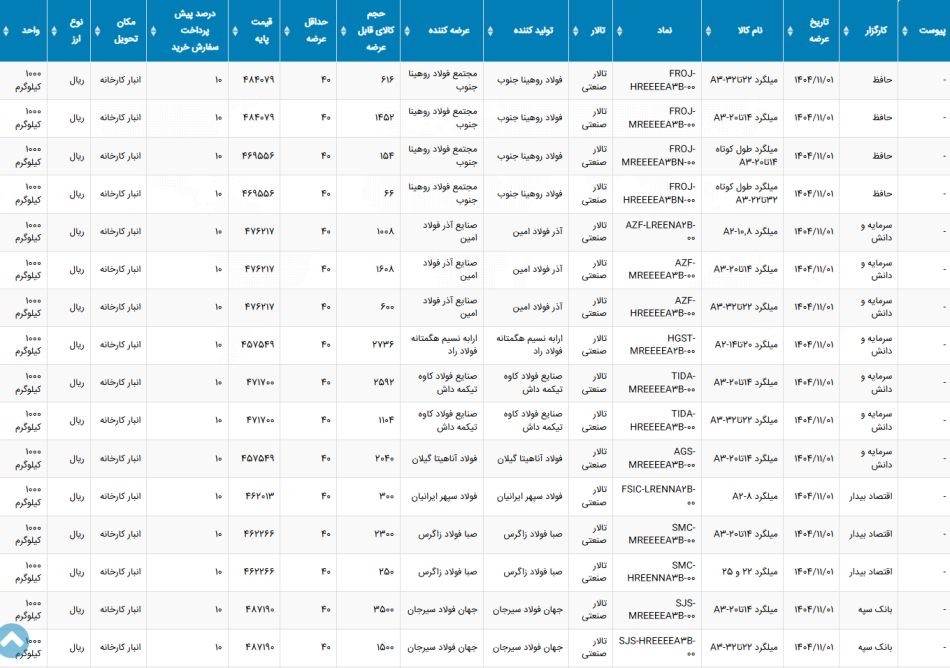The height and width of the screenshot is (668, 950).
Task: Click the نماد column header label
Action: tap(665, 30)
